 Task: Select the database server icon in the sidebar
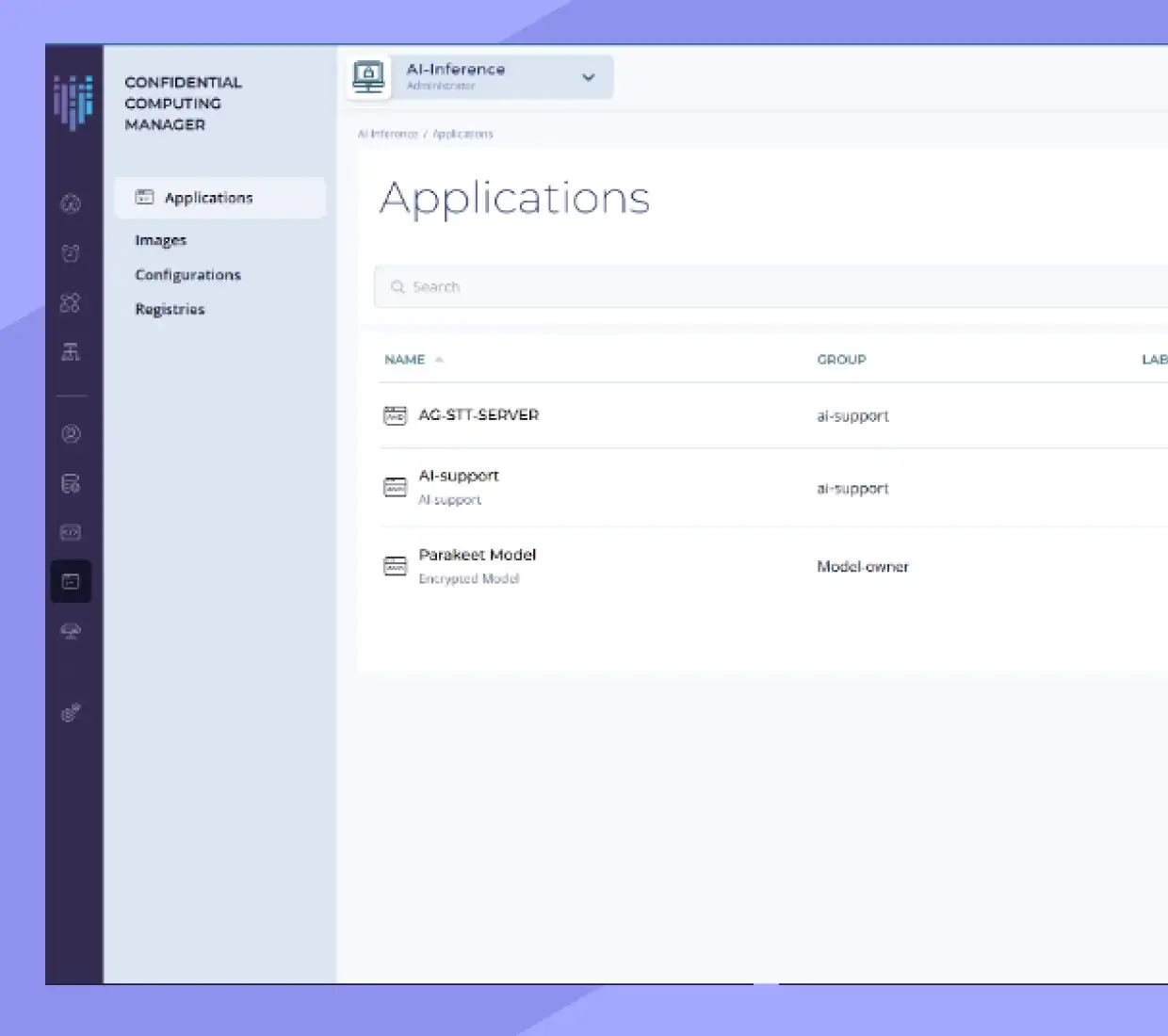tap(73, 483)
